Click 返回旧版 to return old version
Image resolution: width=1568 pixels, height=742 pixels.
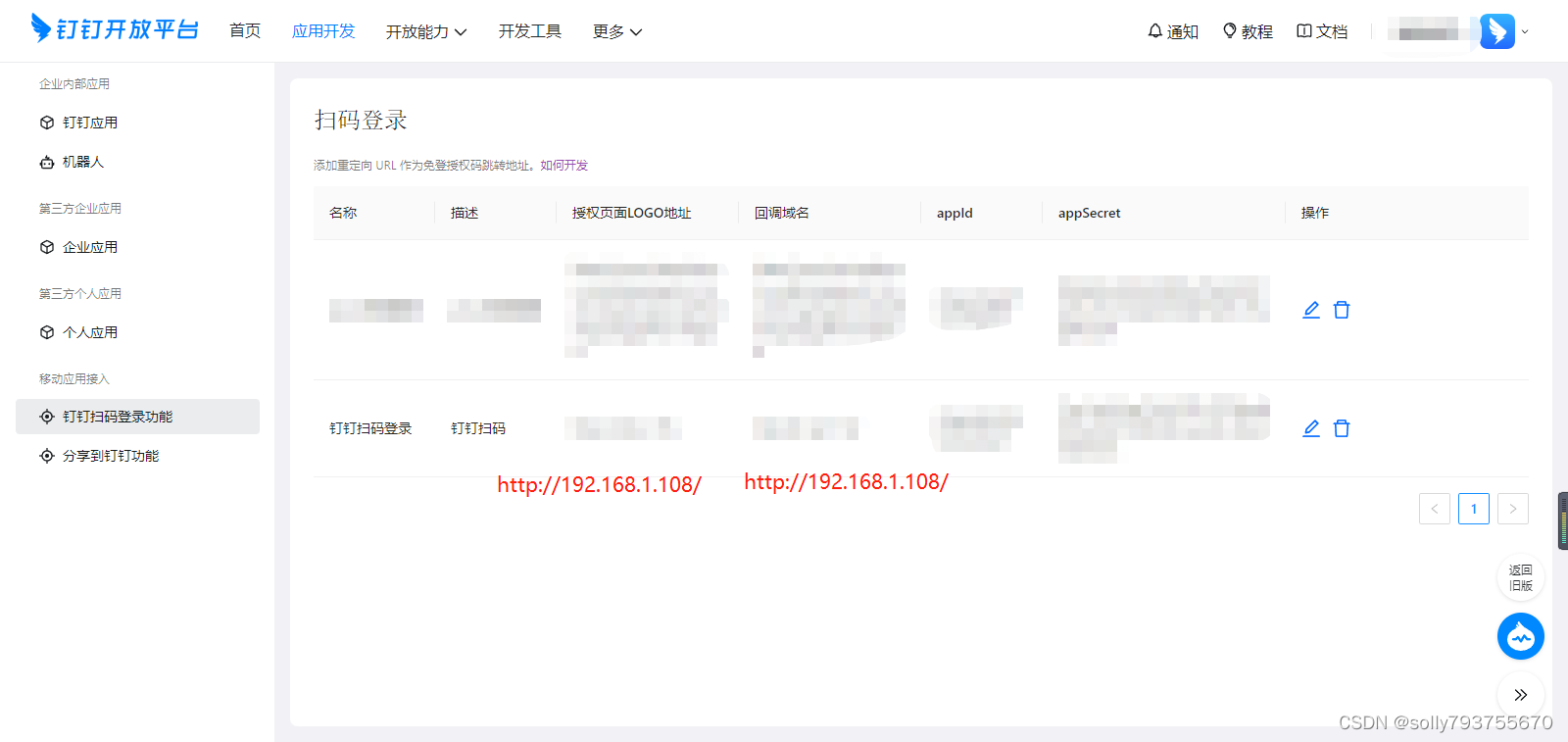(x=1521, y=577)
